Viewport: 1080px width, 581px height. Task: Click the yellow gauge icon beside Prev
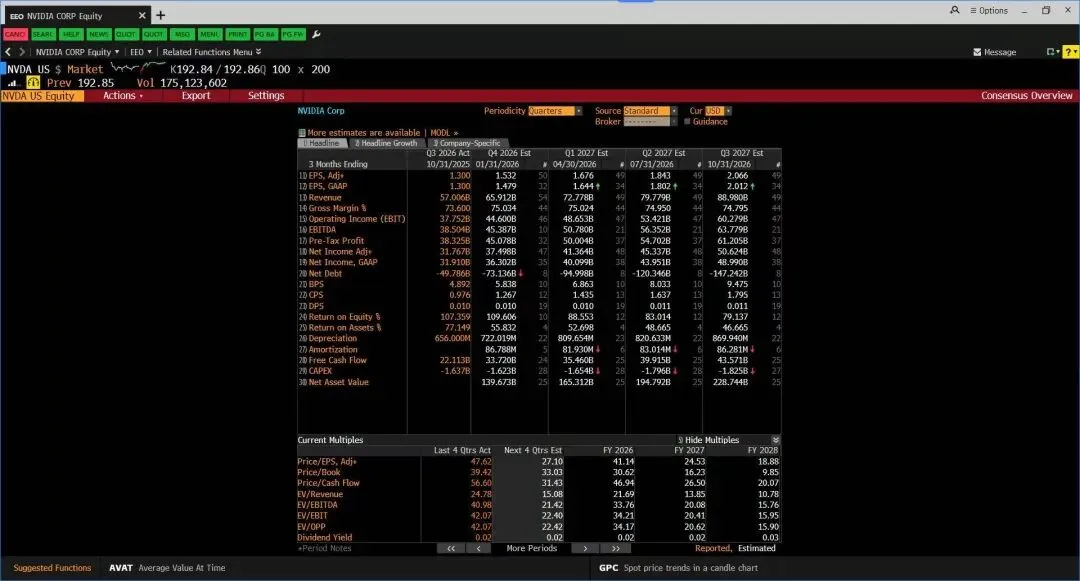33,82
